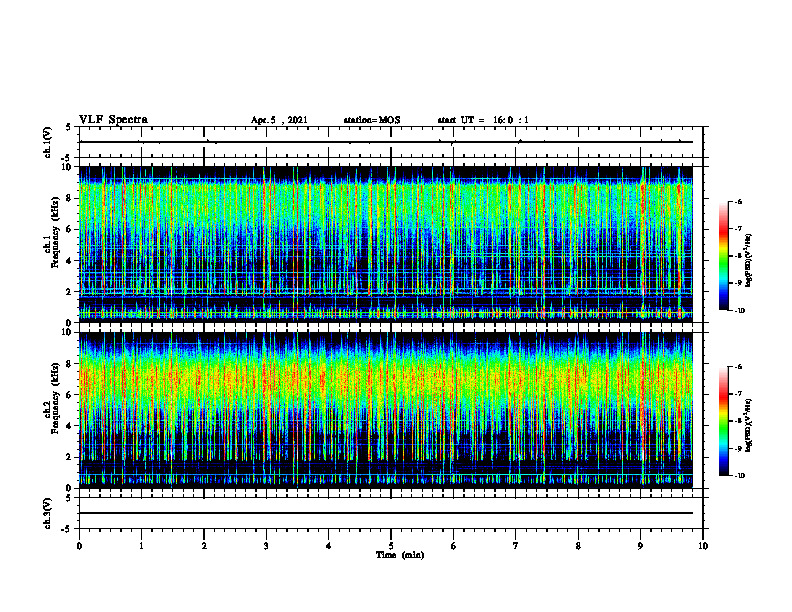
Task: Click the ch.1 voltage trace line
Action: pyautogui.click(x=386, y=142)
